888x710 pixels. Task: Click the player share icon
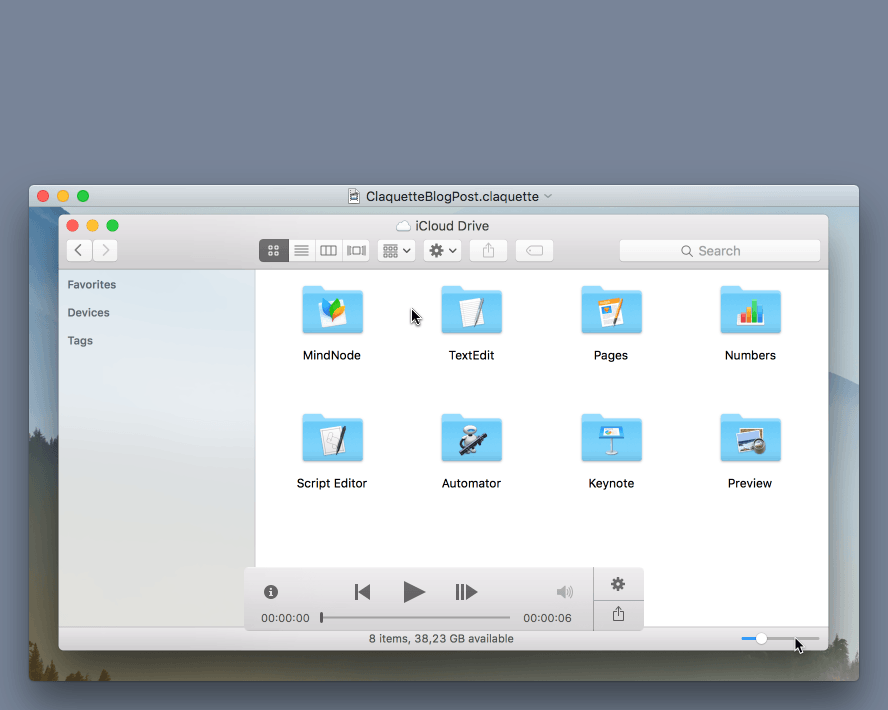tap(618, 614)
